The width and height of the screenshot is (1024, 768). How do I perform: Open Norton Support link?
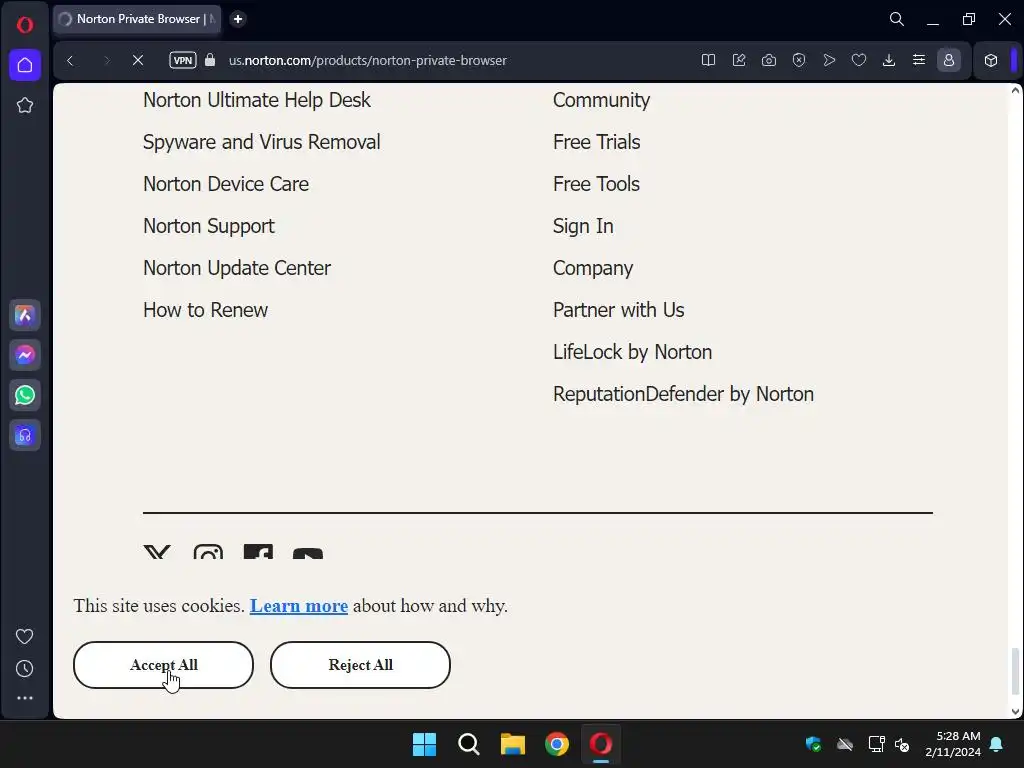(209, 226)
